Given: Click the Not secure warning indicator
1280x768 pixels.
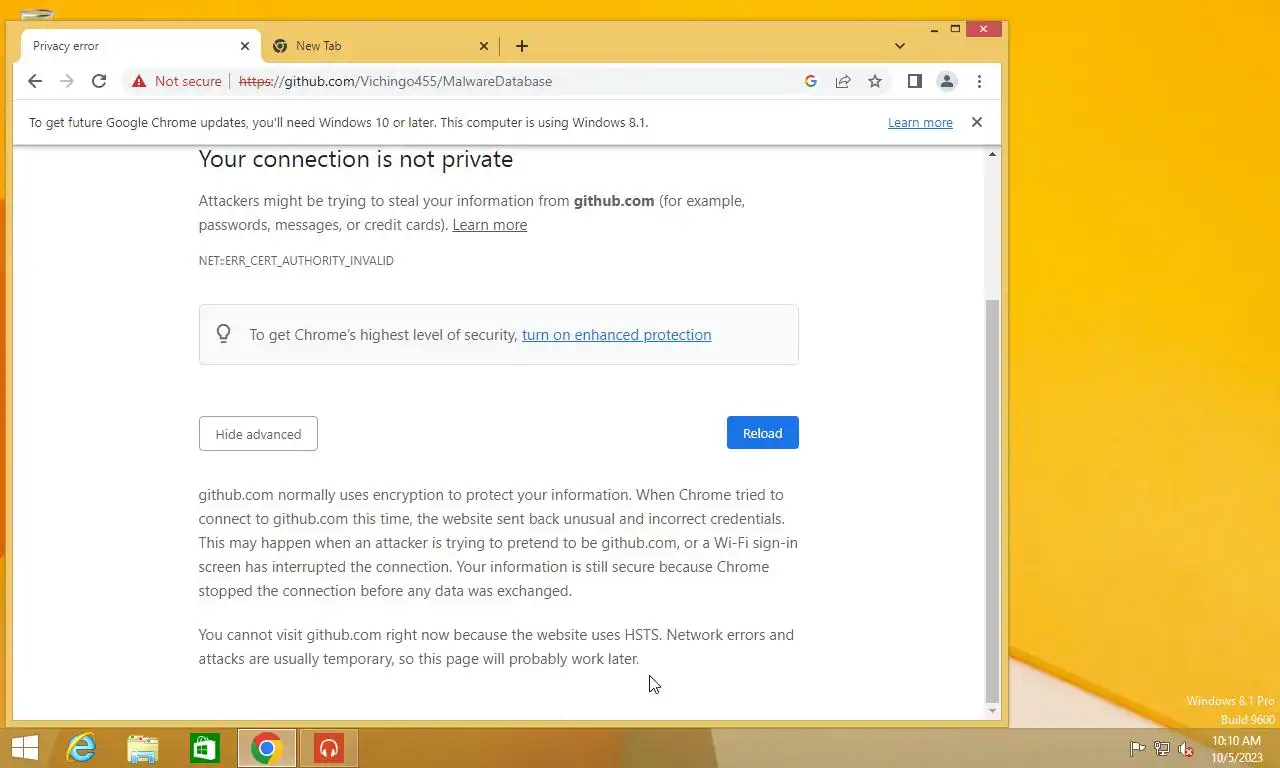Looking at the screenshot, I should [x=176, y=81].
